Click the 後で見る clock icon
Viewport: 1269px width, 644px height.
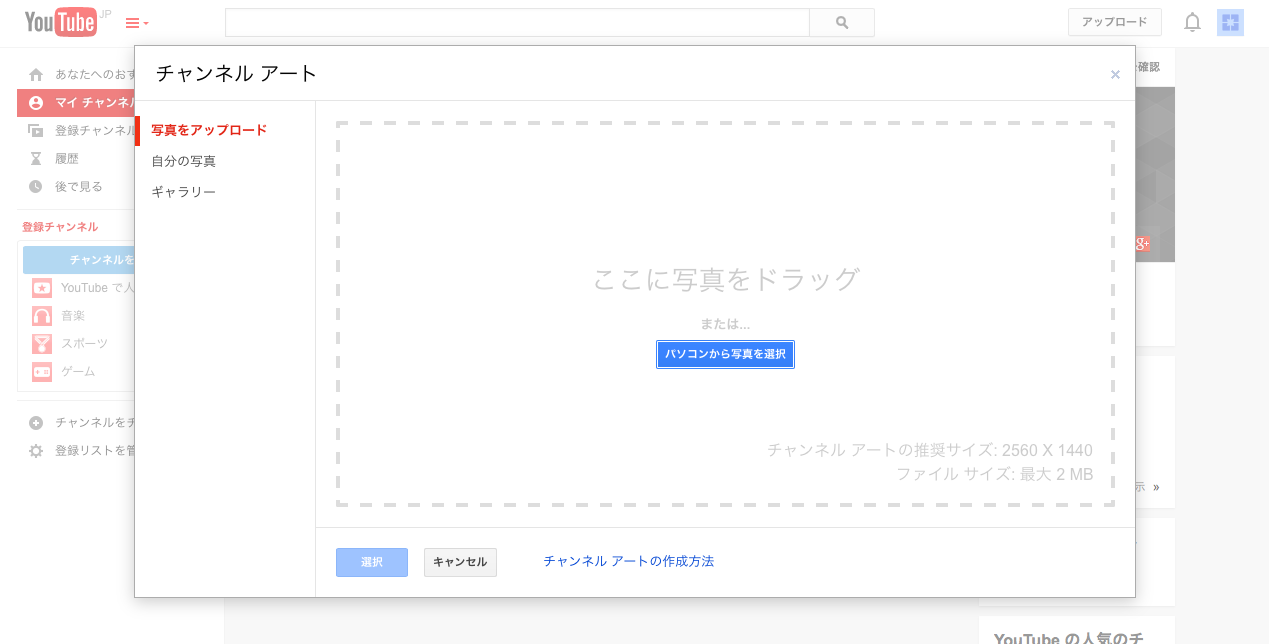point(36,186)
